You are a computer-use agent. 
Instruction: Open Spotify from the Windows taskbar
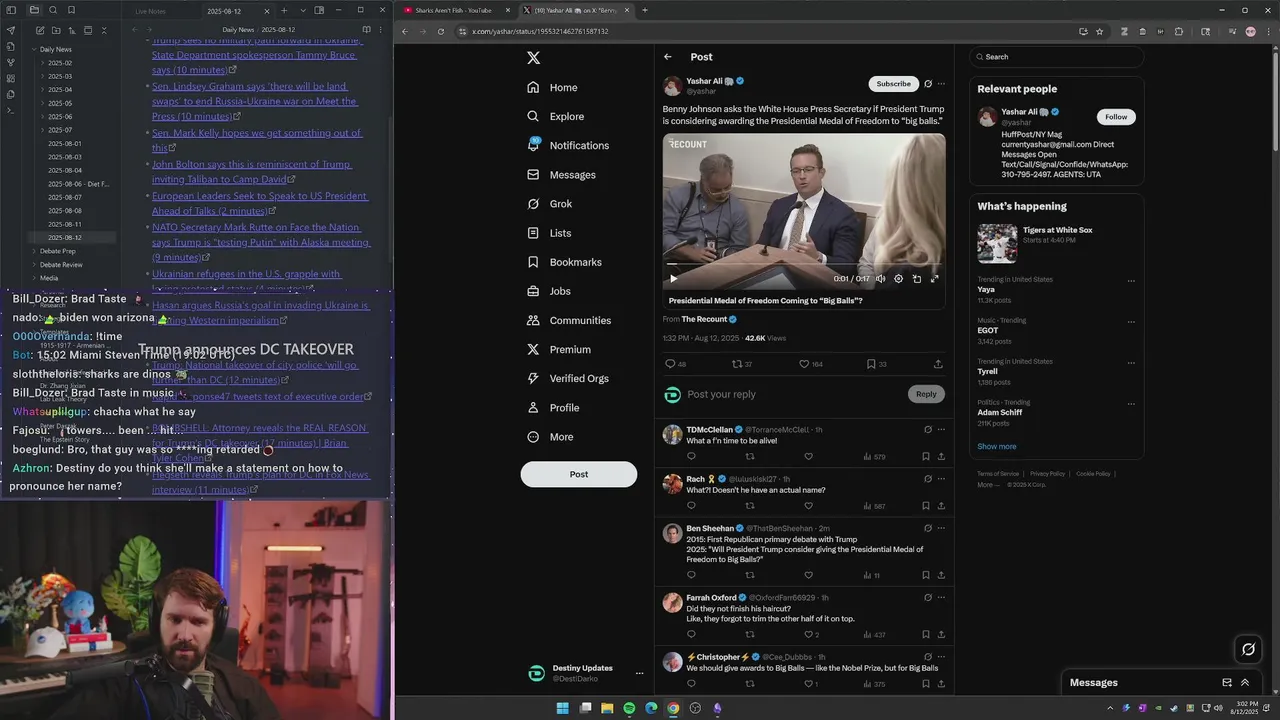tap(629, 708)
